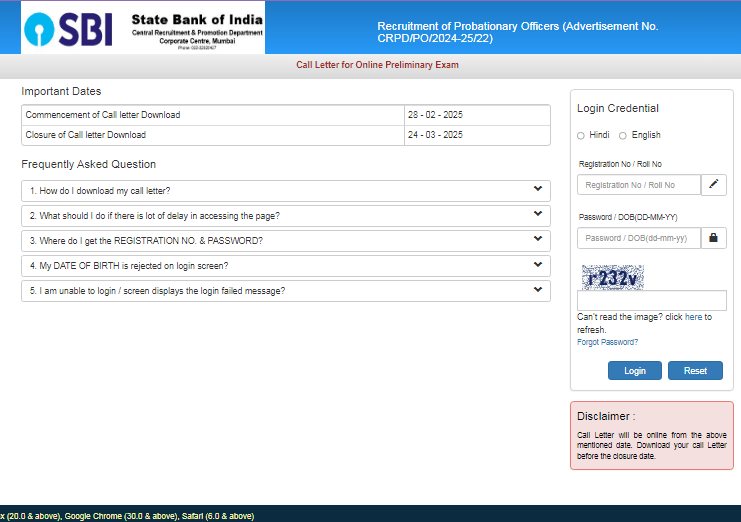The width and height of the screenshot is (741, 522).
Task: Click 'here' link to refresh captcha
Action: 693,317
